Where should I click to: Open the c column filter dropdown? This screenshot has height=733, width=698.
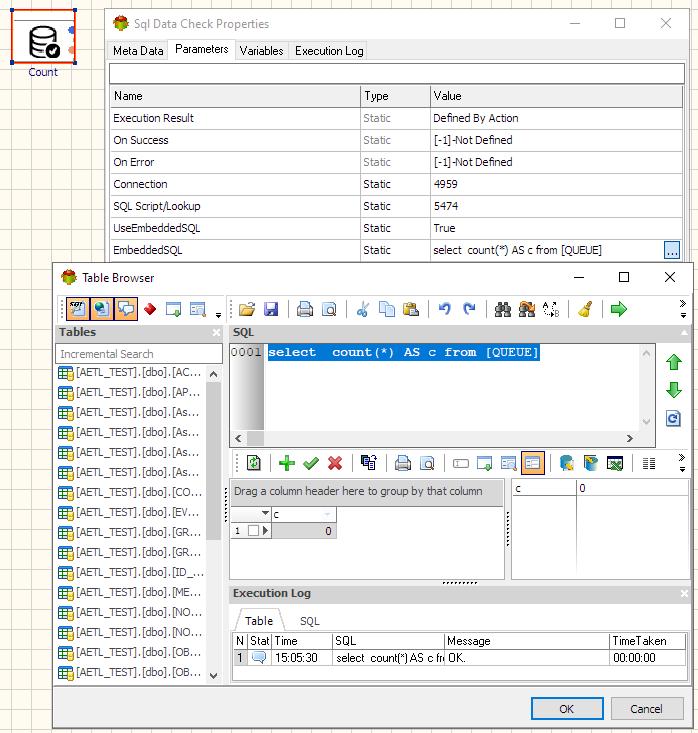pos(327,514)
